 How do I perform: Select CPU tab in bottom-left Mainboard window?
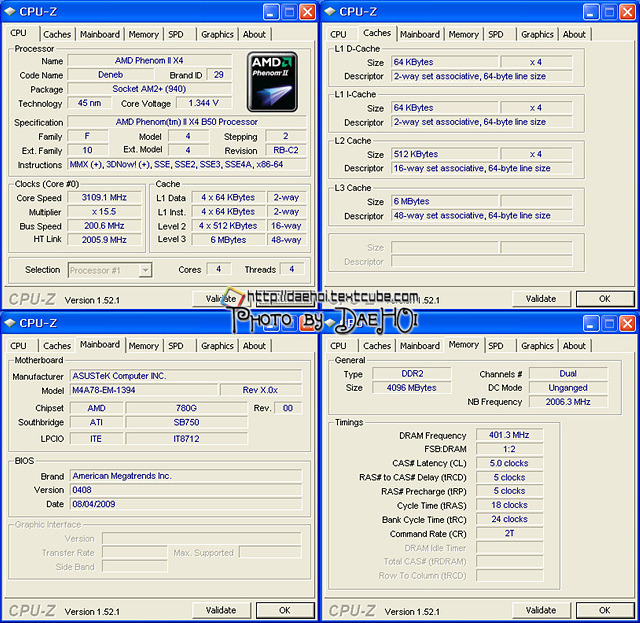pos(18,346)
